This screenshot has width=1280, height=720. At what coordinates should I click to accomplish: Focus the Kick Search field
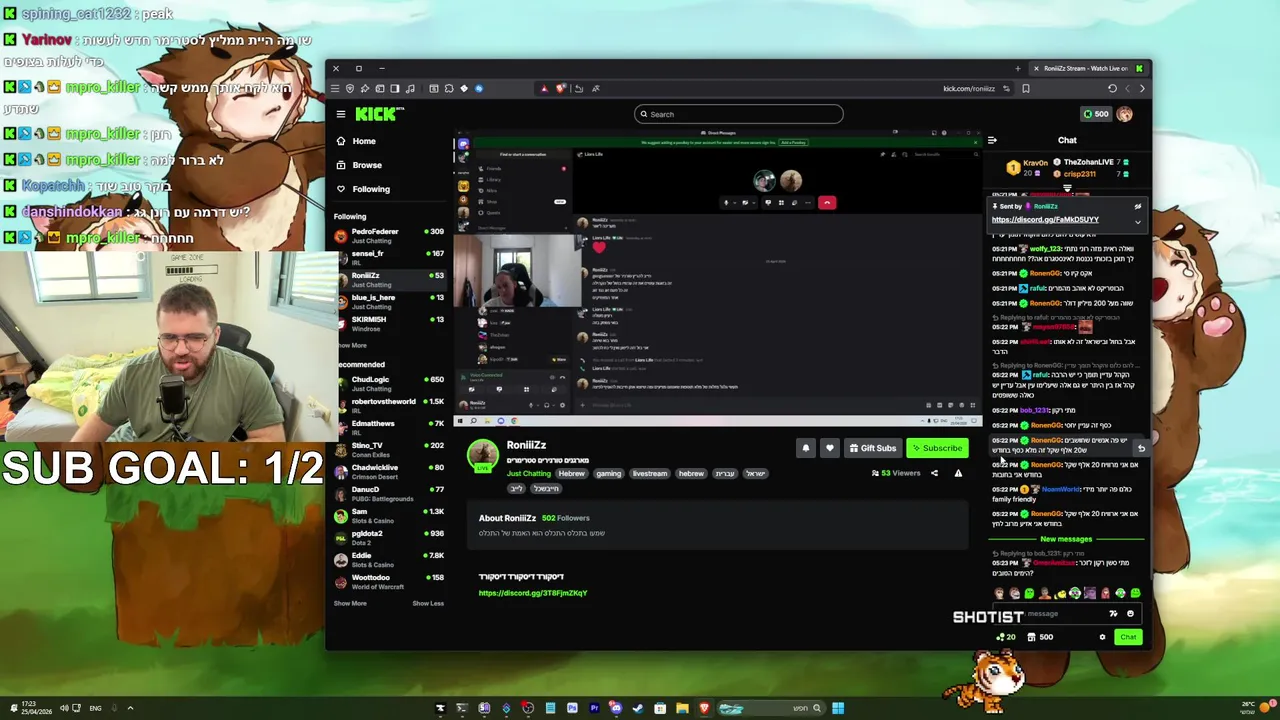pos(739,114)
